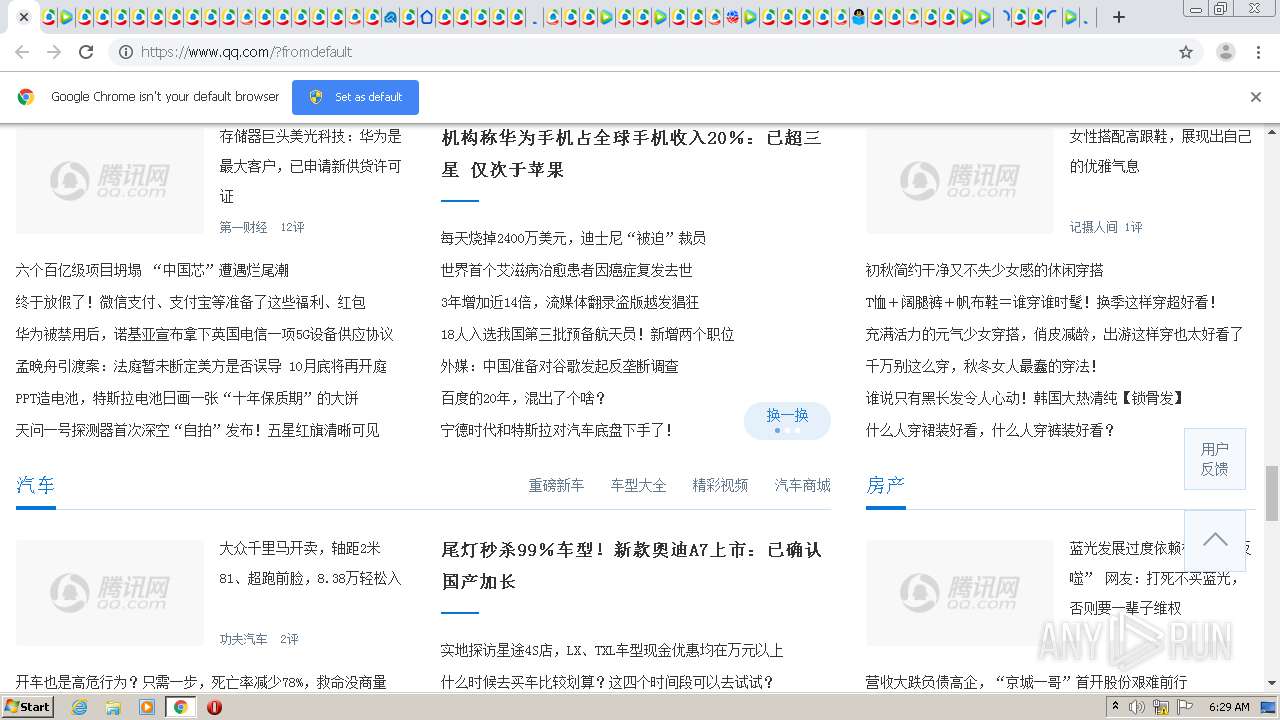
Task: Show hidden system tray icons
Action: (1116, 707)
